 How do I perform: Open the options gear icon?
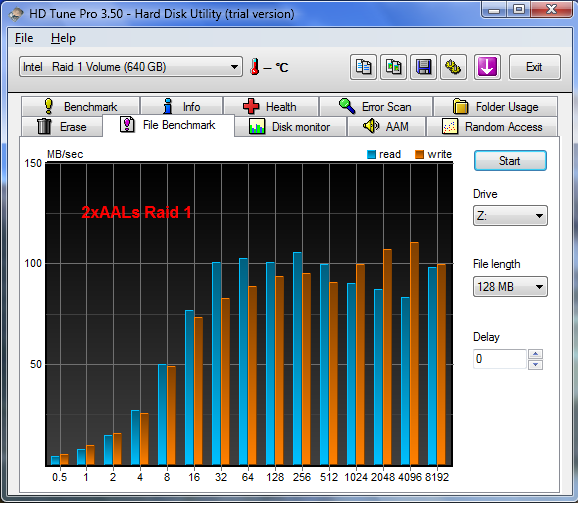pos(453,67)
